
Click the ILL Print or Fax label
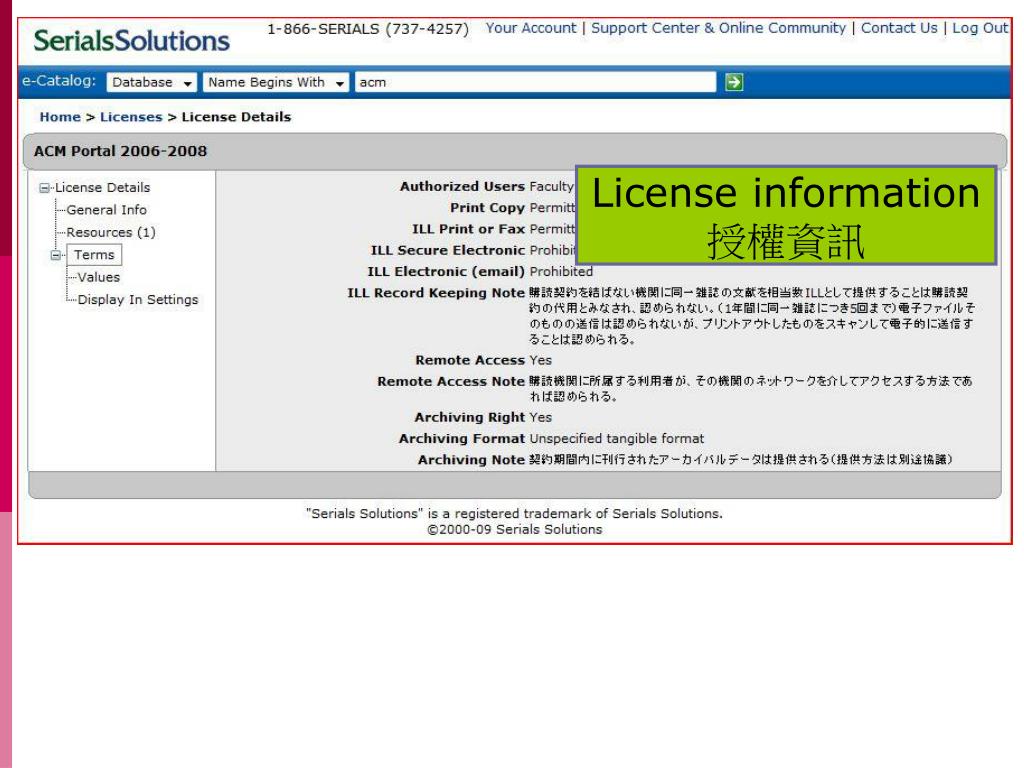(x=468, y=229)
